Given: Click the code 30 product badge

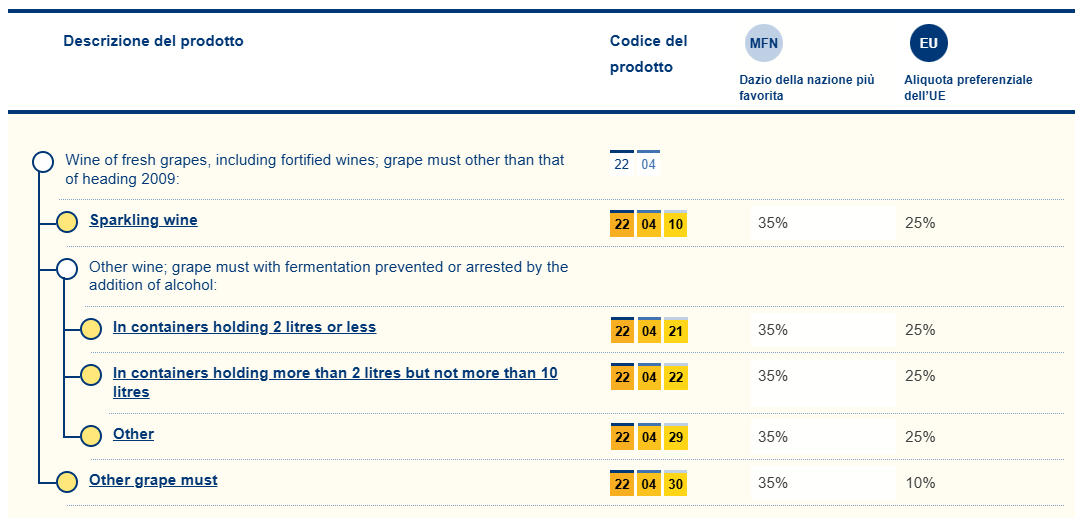Looking at the screenshot, I should [x=675, y=484].
